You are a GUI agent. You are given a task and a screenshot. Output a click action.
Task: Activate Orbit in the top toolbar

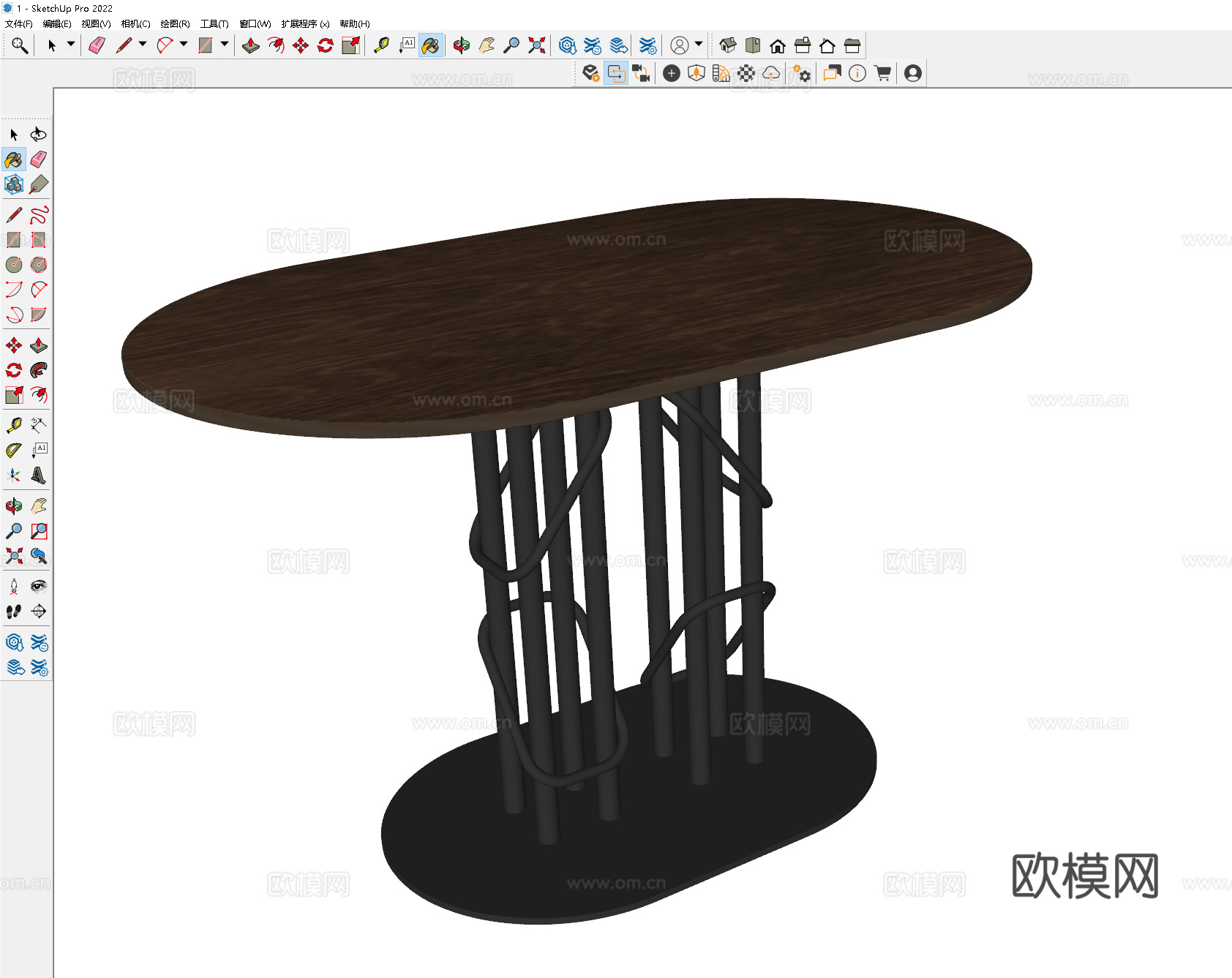pyautogui.click(x=462, y=45)
